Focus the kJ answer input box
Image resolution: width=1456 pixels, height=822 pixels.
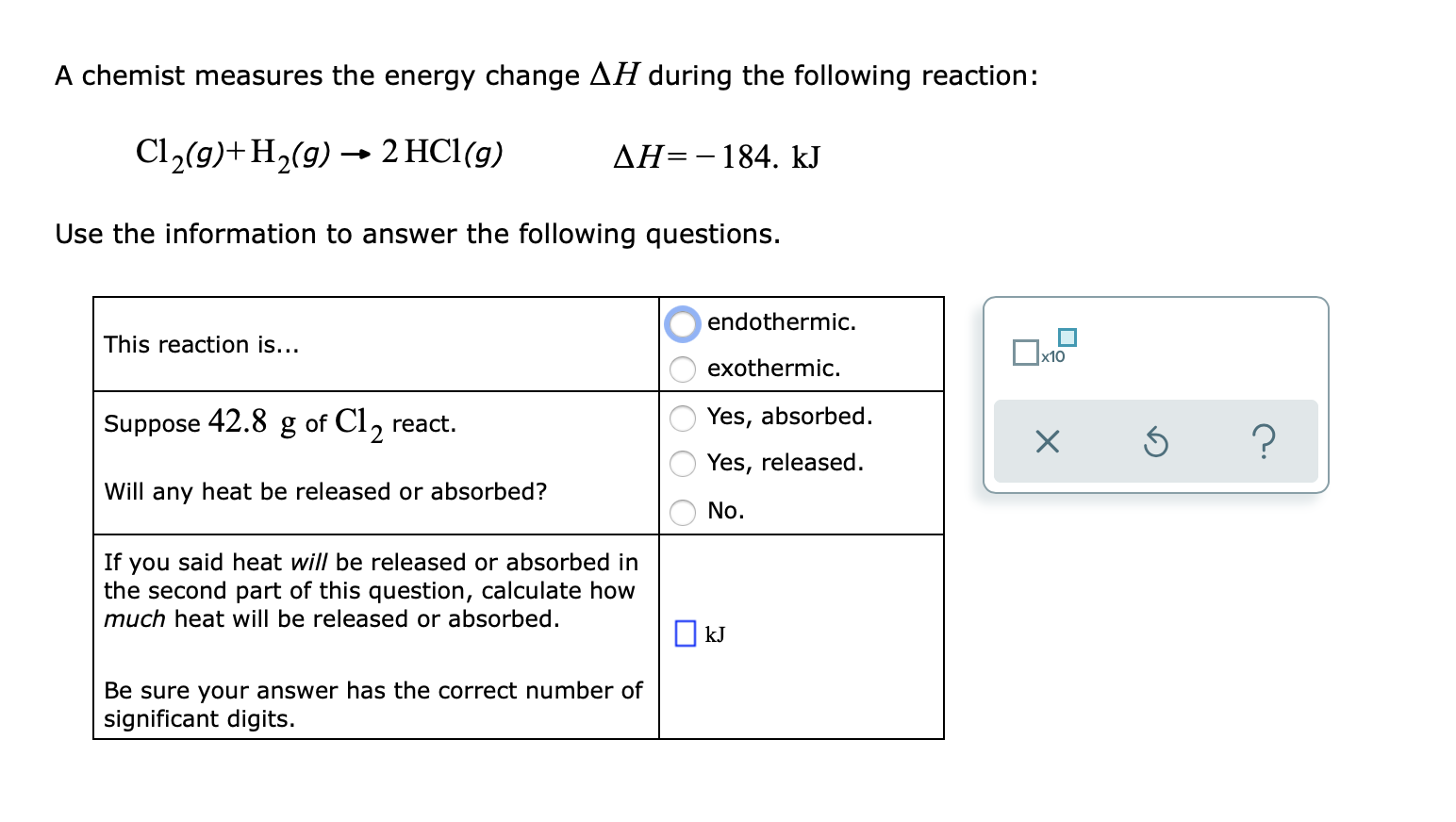coord(686,633)
